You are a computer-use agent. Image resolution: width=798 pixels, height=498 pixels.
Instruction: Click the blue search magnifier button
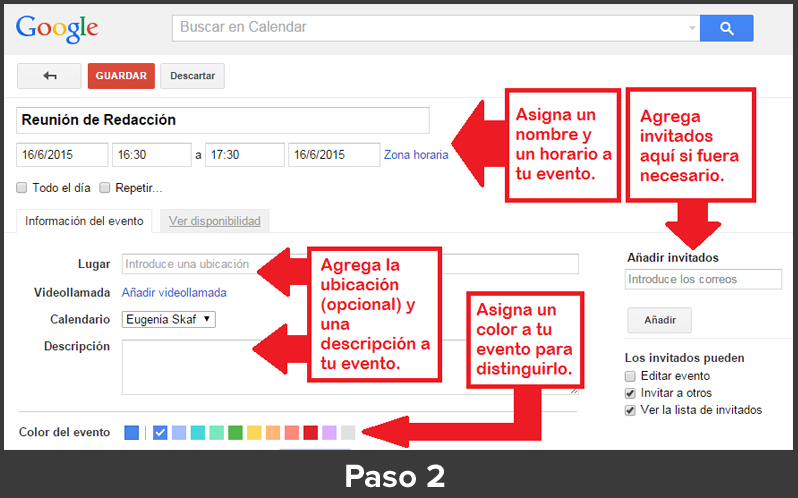(x=726, y=28)
